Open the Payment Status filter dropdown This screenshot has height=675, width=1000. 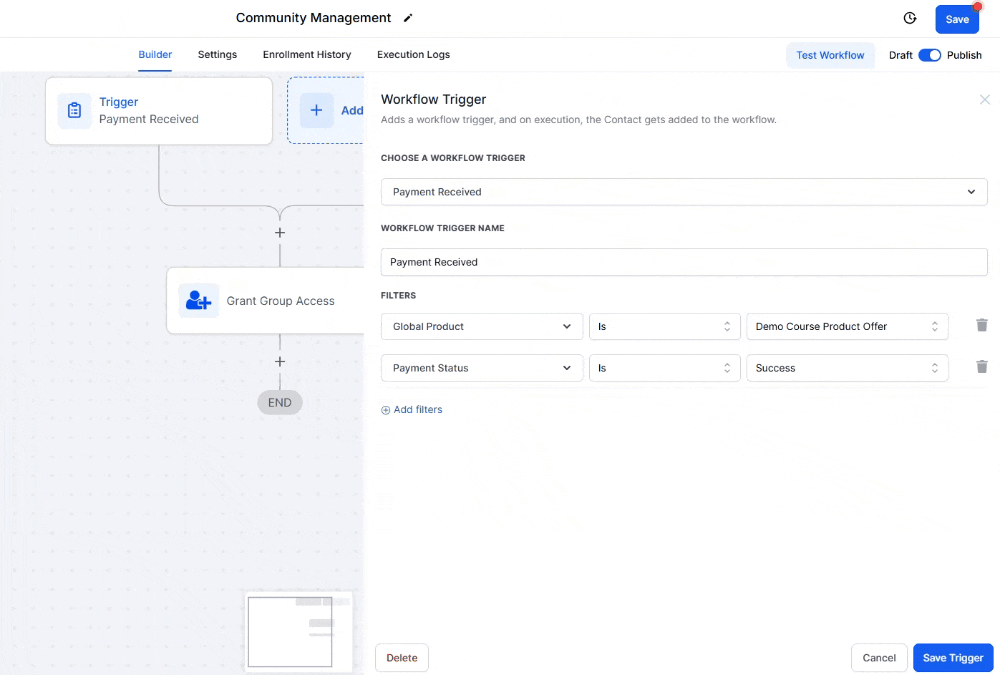(x=482, y=368)
